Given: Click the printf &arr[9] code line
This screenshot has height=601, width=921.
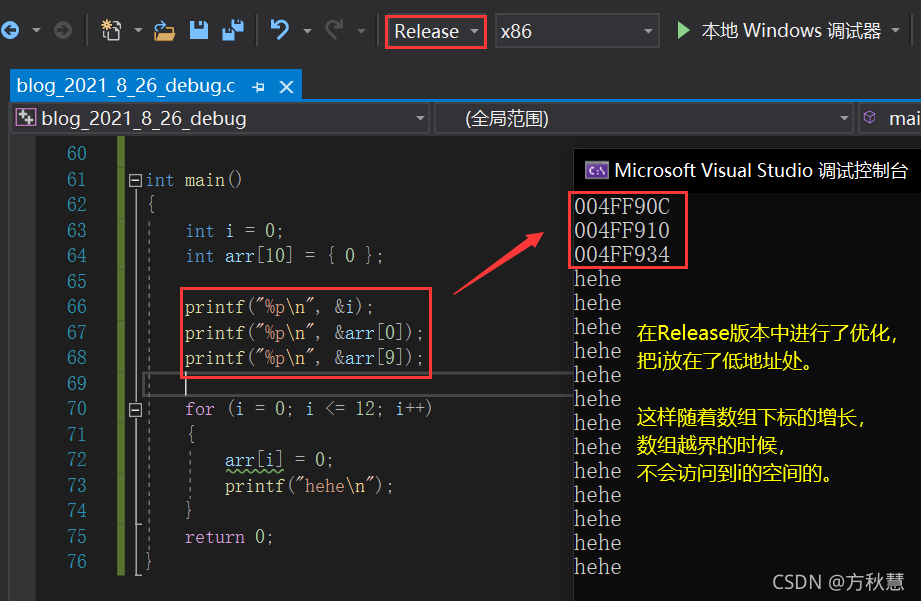Looking at the screenshot, I should [x=304, y=358].
